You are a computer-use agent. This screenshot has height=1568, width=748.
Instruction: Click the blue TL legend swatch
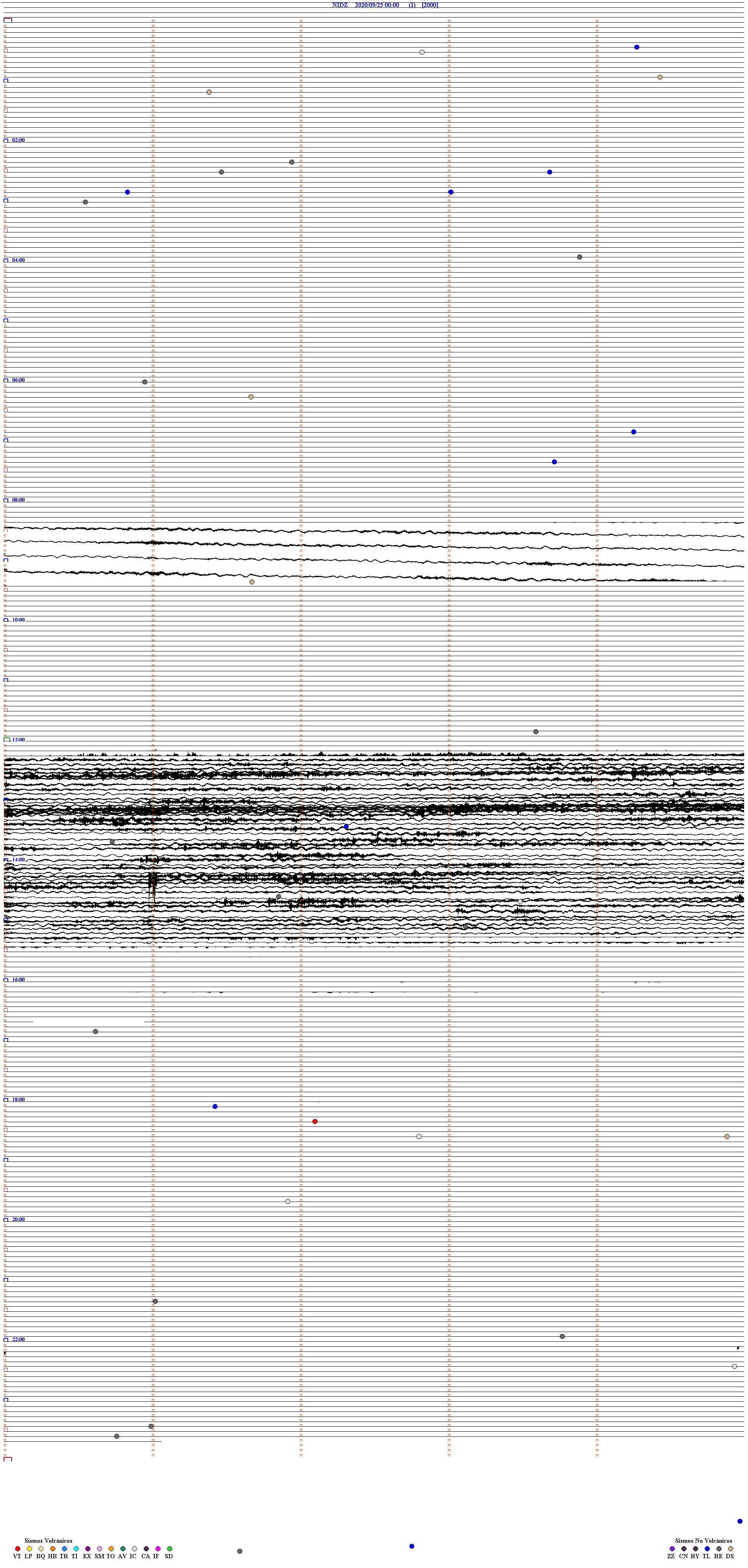click(707, 1549)
